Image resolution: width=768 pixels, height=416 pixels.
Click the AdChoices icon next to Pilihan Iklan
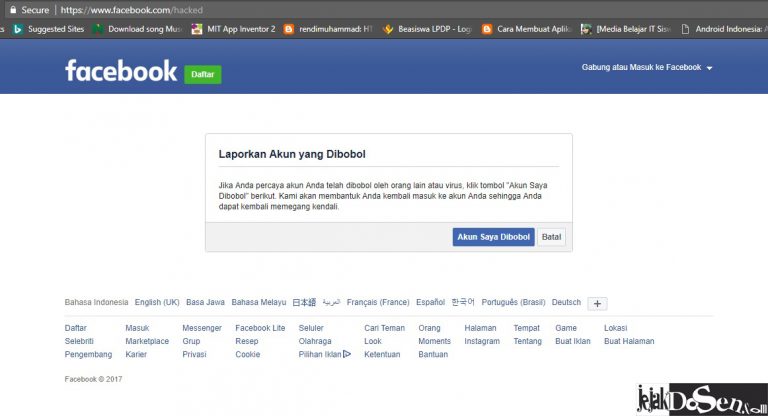(x=347, y=354)
